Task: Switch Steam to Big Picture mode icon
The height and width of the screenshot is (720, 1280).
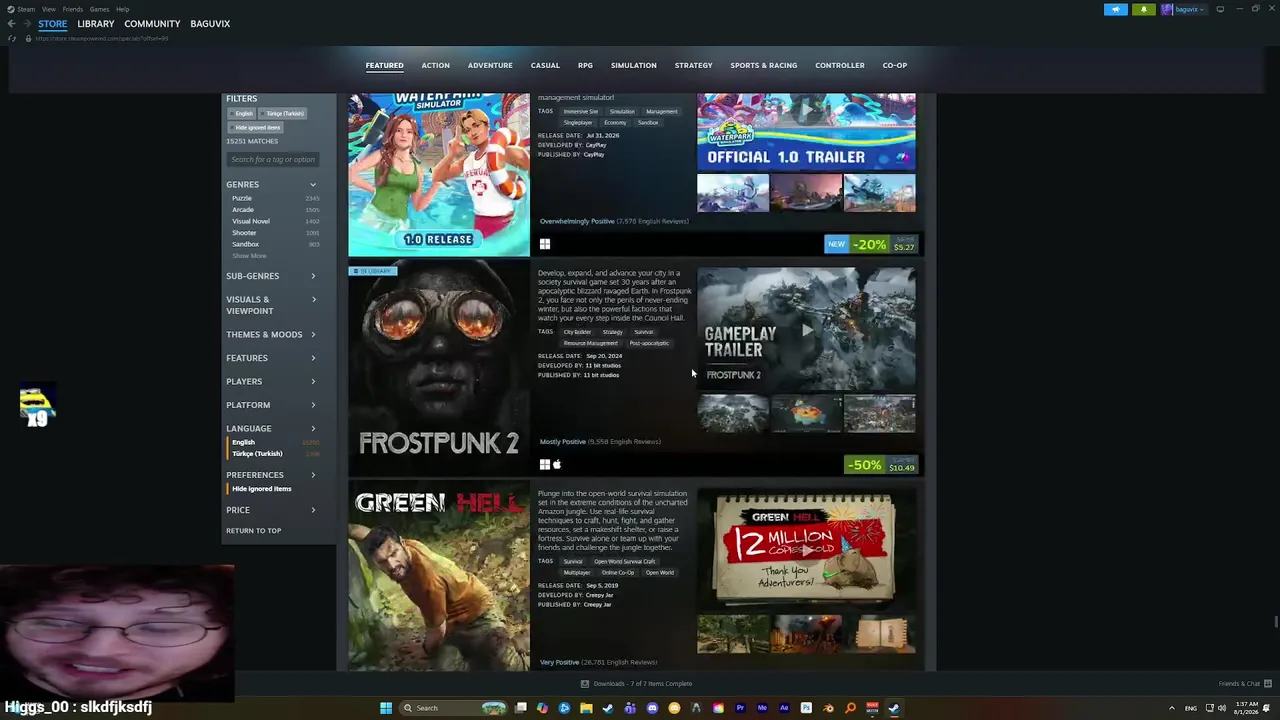Action: click(1220, 9)
